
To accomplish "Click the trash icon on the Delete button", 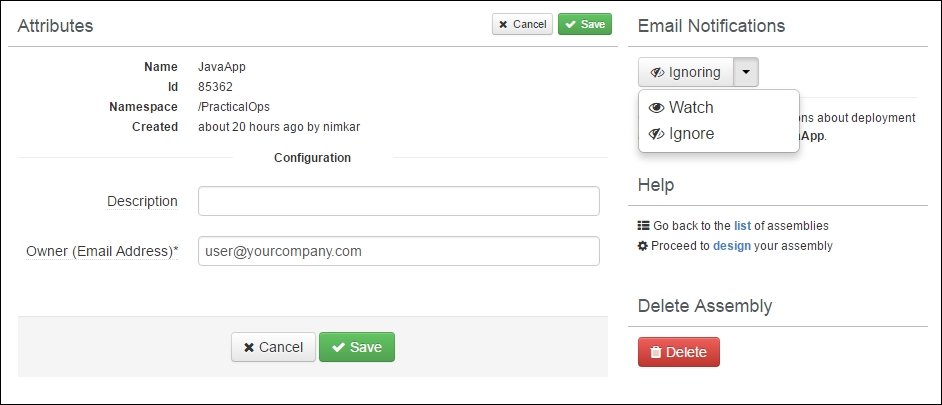I will [657, 352].
